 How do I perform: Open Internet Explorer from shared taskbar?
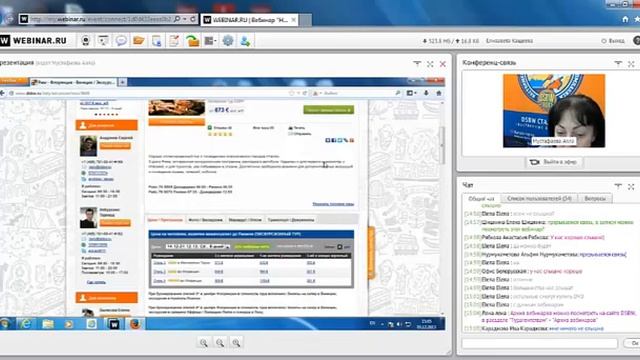click(x=26, y=324)
